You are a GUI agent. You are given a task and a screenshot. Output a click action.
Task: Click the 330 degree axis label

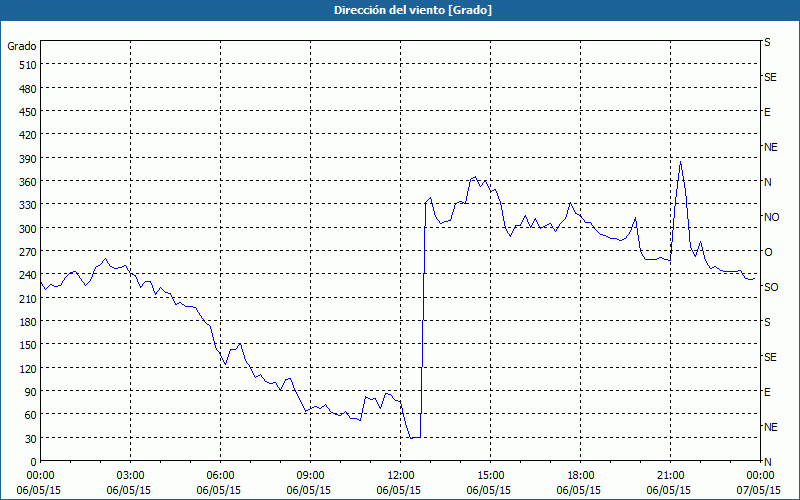pos(28,205)
